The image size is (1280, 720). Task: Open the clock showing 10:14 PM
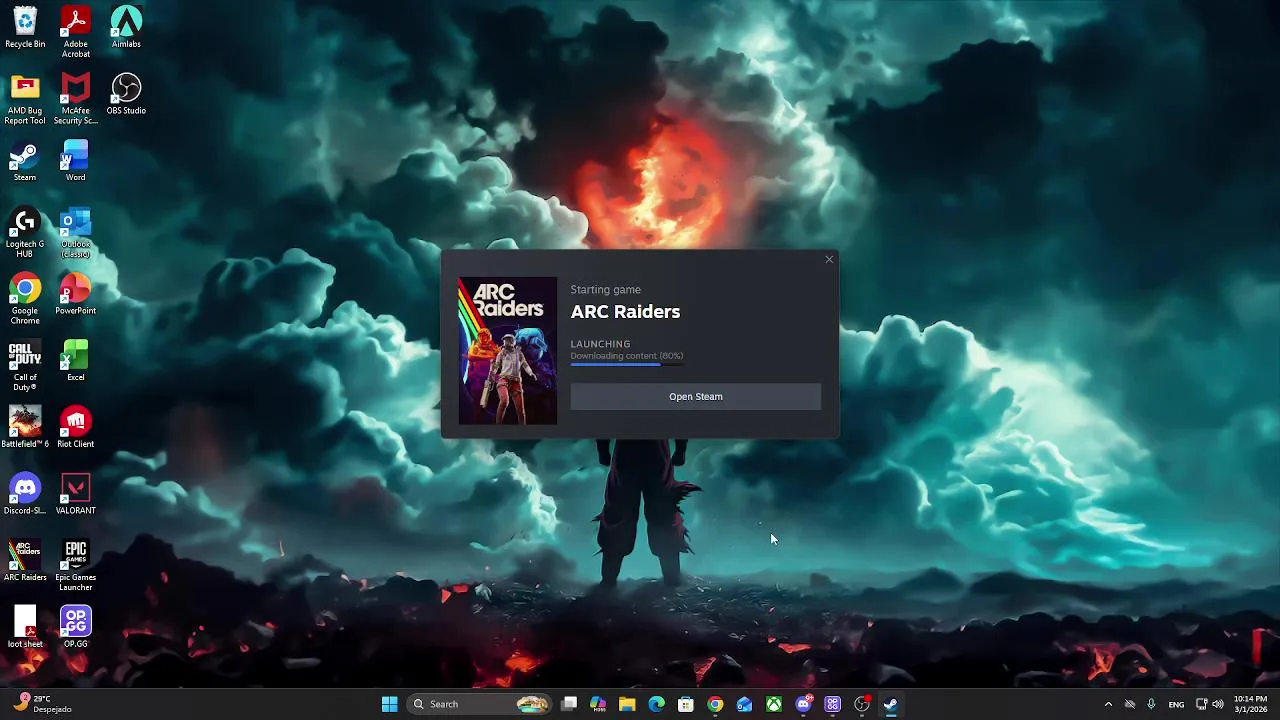(x=1250, y=704)
